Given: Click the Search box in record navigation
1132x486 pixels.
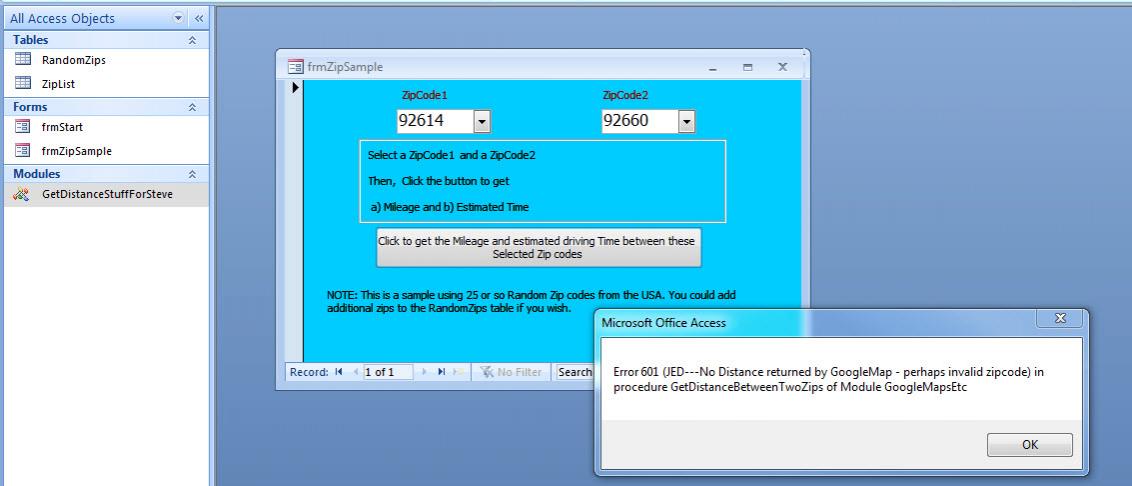Looking at the screenshot, I should pos(575,372).
